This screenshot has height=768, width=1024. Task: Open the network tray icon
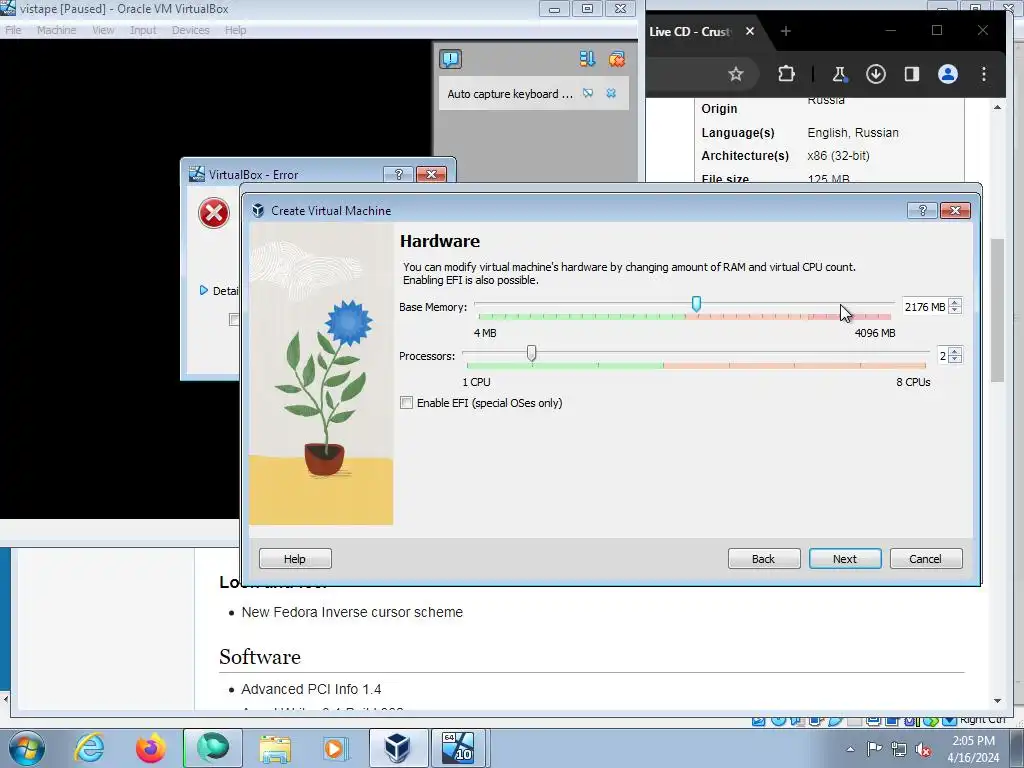point(899,750)
